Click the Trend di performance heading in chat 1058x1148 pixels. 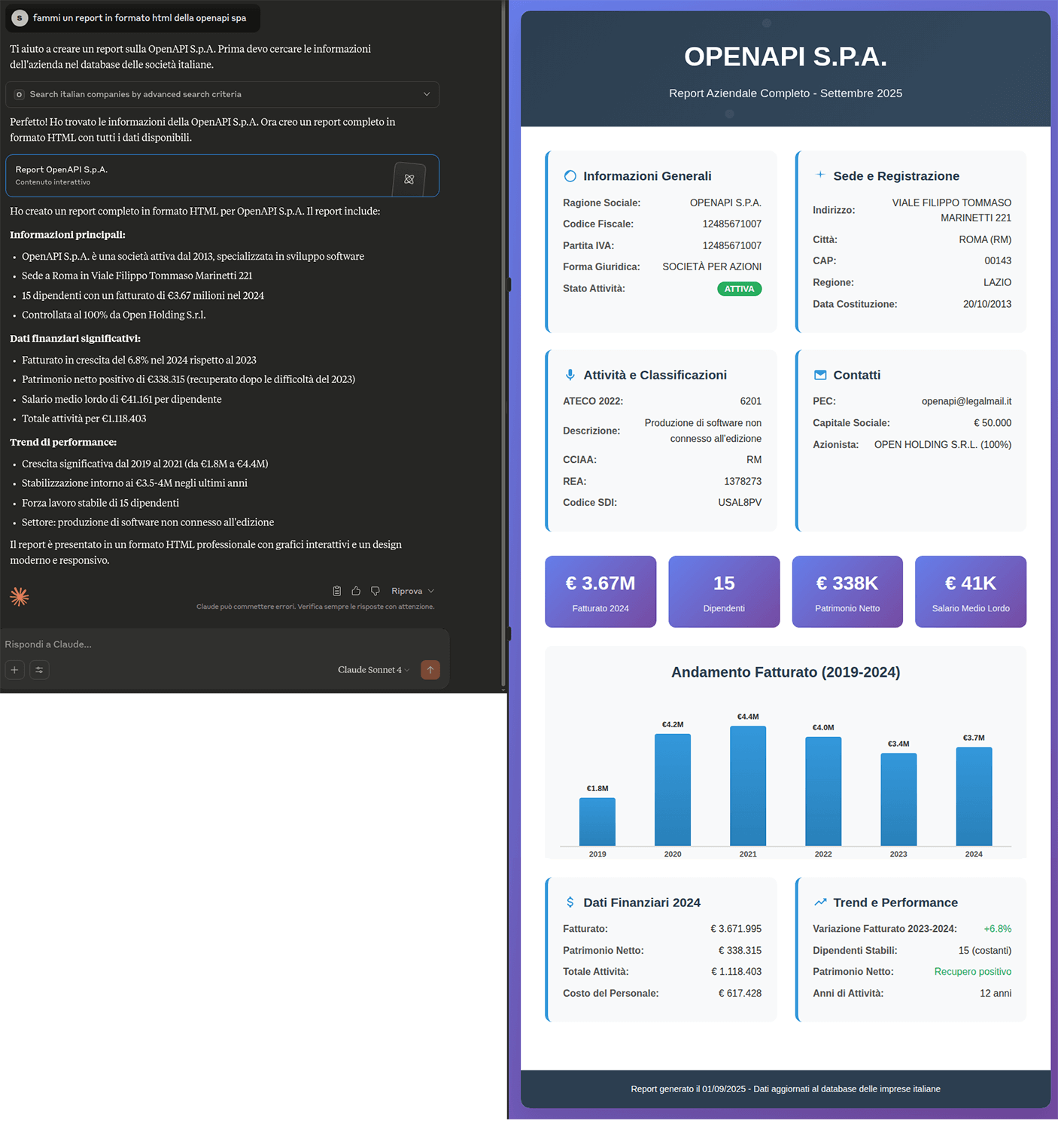tap(63, 442)
